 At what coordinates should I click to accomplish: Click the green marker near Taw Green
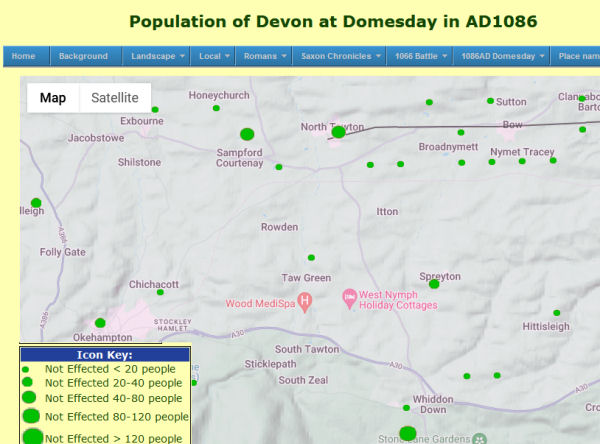tap(311, 258)
